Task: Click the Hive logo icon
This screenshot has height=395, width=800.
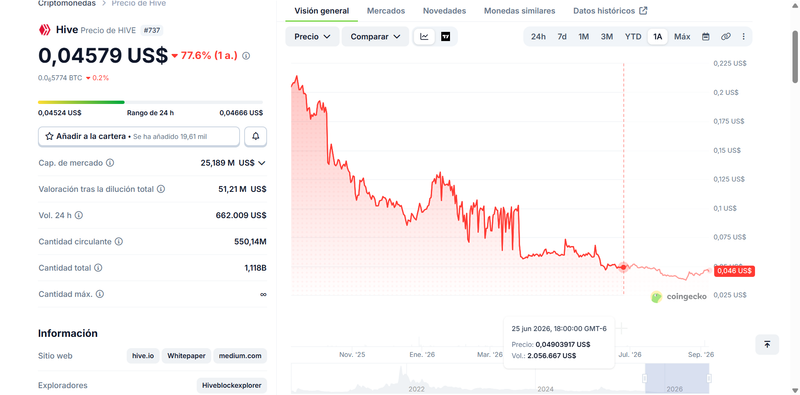Action: coord(44,30)
